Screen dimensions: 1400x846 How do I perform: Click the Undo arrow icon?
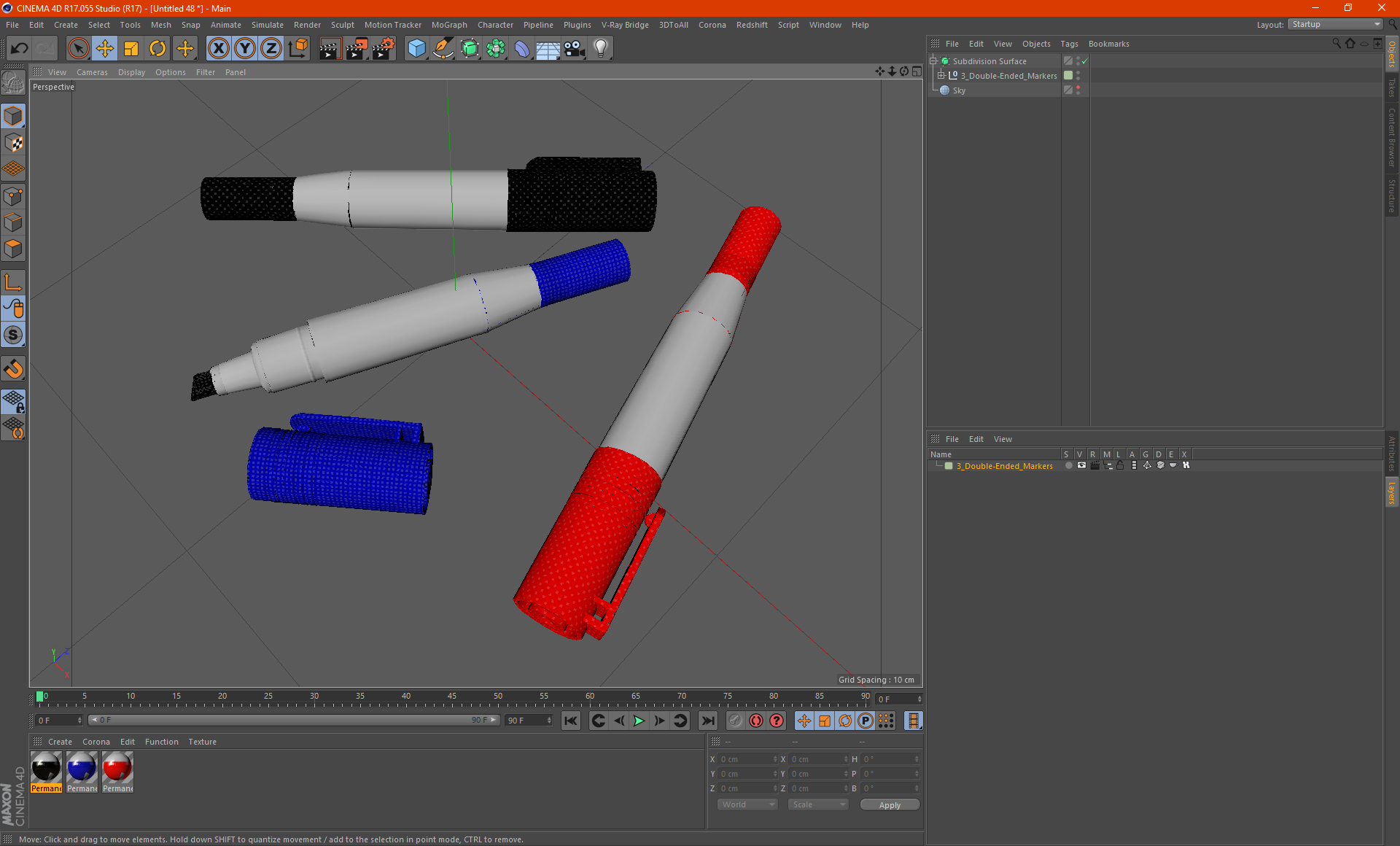(x=20, y=49)
